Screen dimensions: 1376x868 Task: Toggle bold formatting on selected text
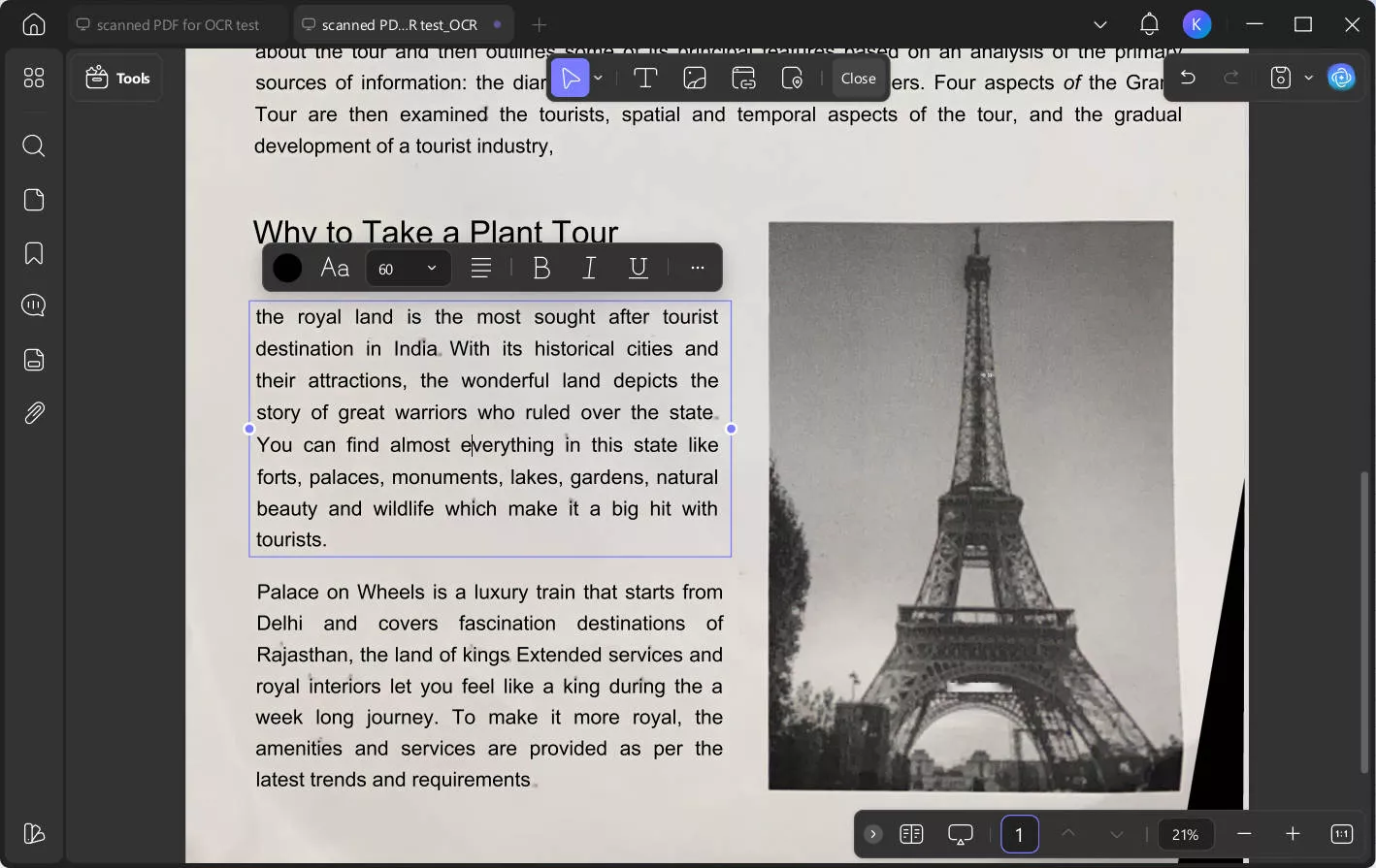541,268
